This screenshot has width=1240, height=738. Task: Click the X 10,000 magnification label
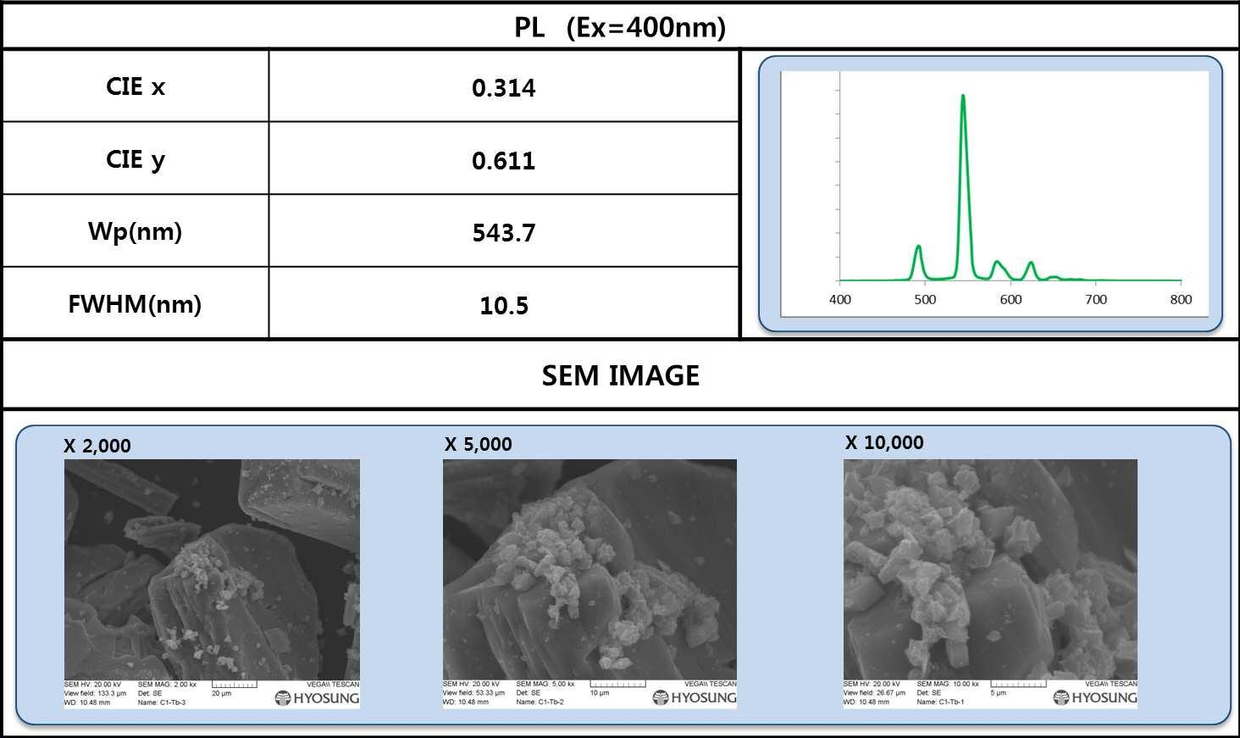click(884, 442)
